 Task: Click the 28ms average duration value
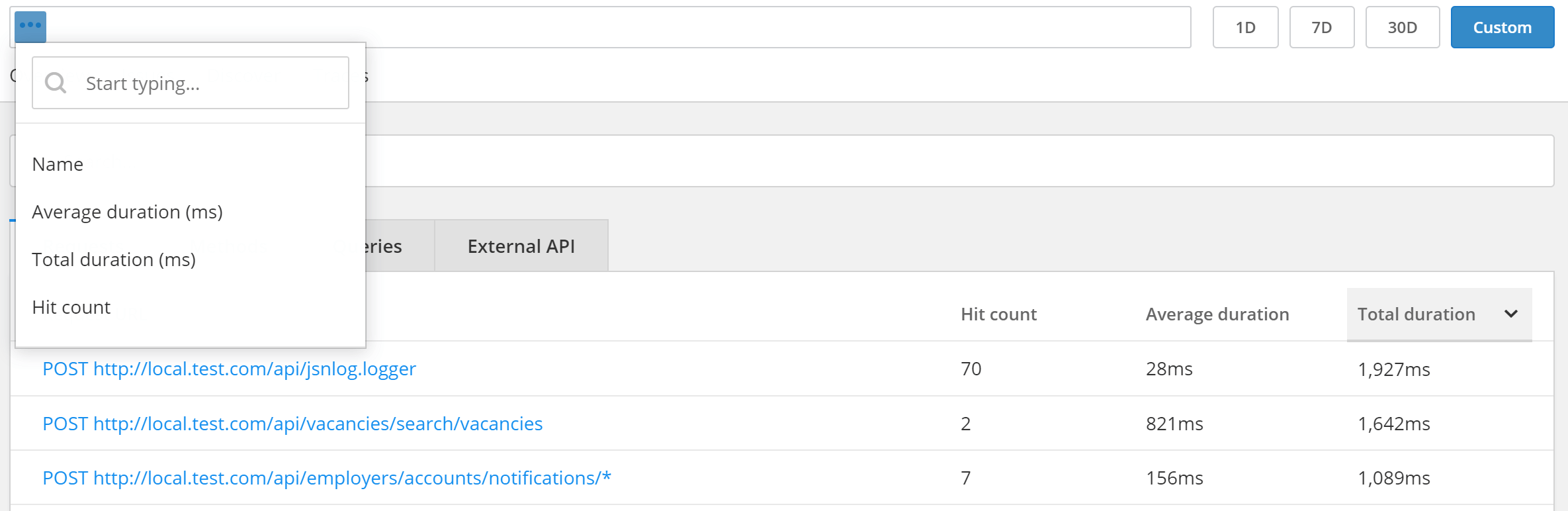pos(1169,369)
